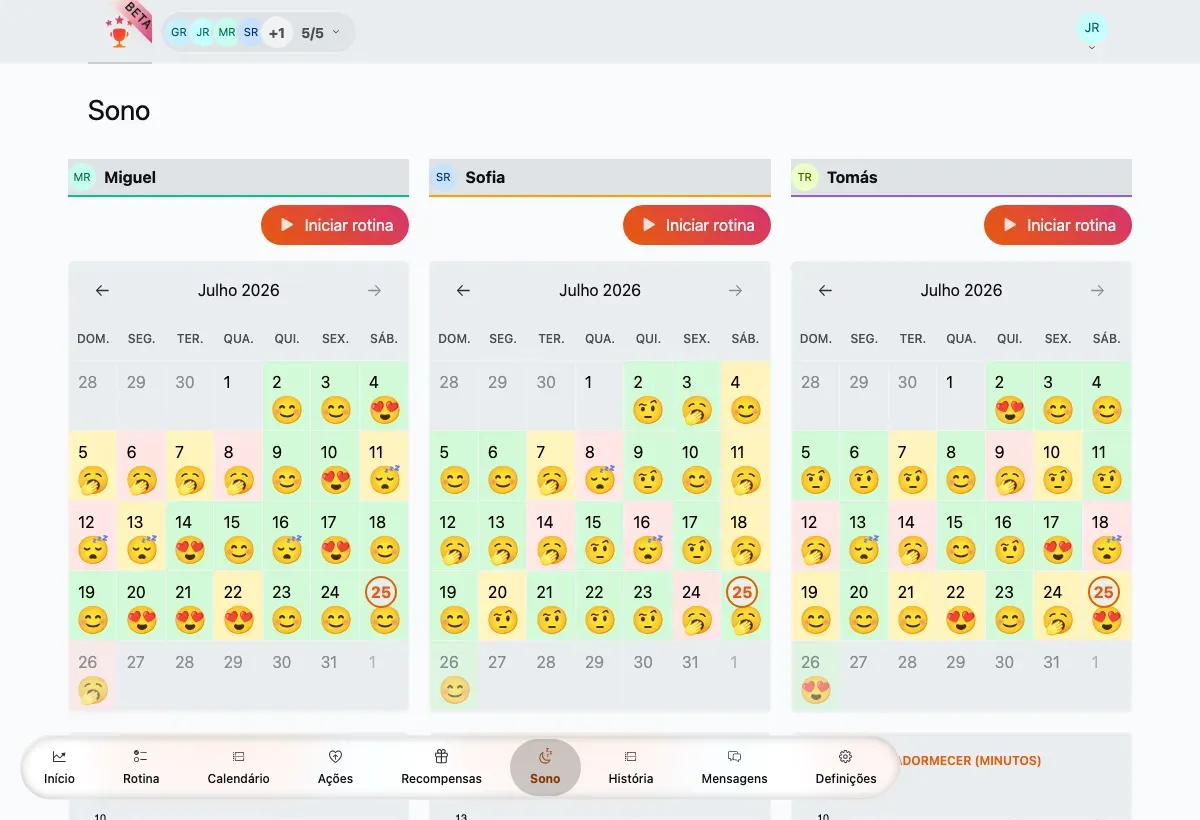Select July 10 in Miguel's calendar

(335, 466)
